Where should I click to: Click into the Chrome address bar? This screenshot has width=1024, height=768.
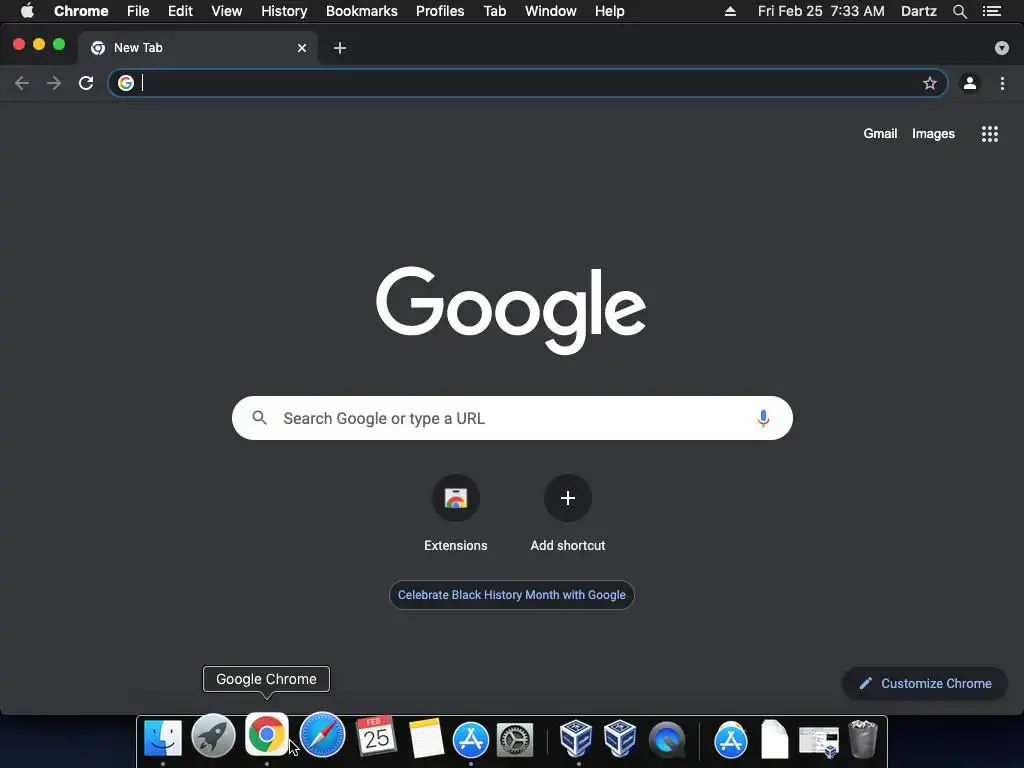(x=528, y=83)
